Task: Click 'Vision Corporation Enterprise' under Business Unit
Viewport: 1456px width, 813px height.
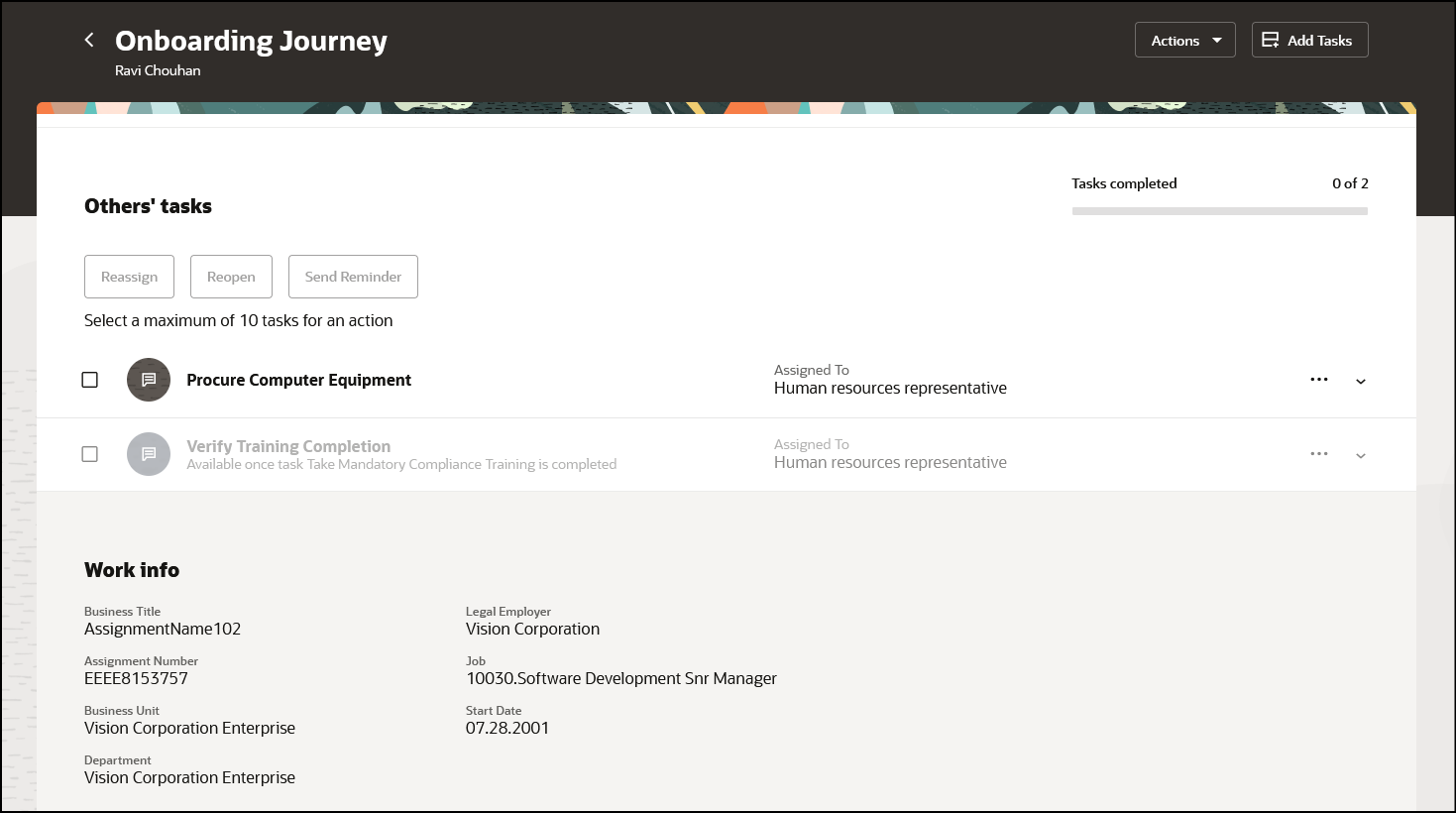Action: click(x=189, y=728)
